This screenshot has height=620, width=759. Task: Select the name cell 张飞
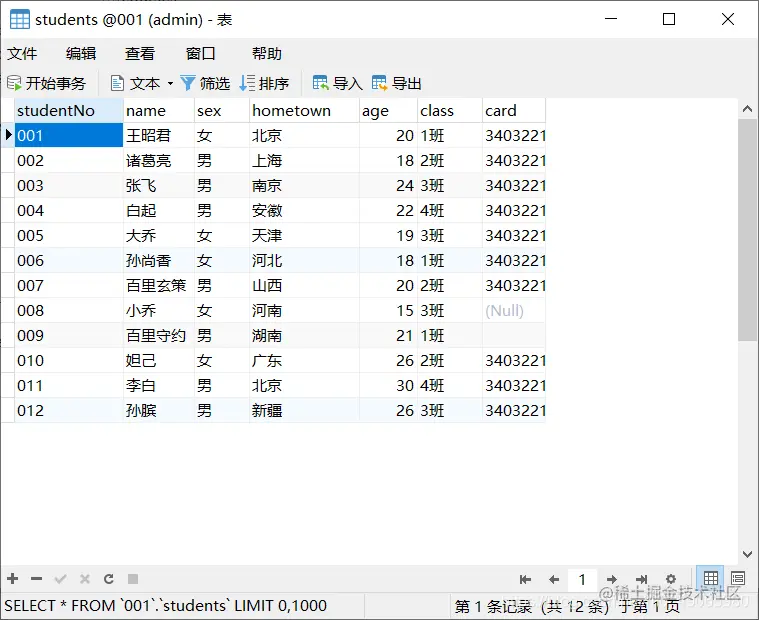[x=159, y=185]
